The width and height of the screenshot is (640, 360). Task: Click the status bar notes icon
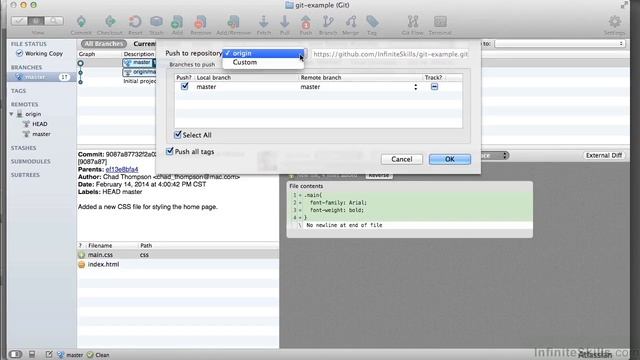[x=49, y=354]
